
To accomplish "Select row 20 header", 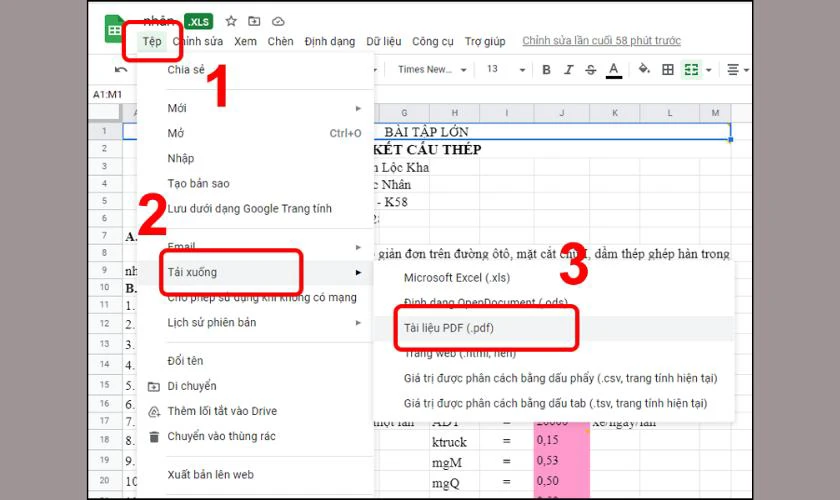I will click(104, 481).
